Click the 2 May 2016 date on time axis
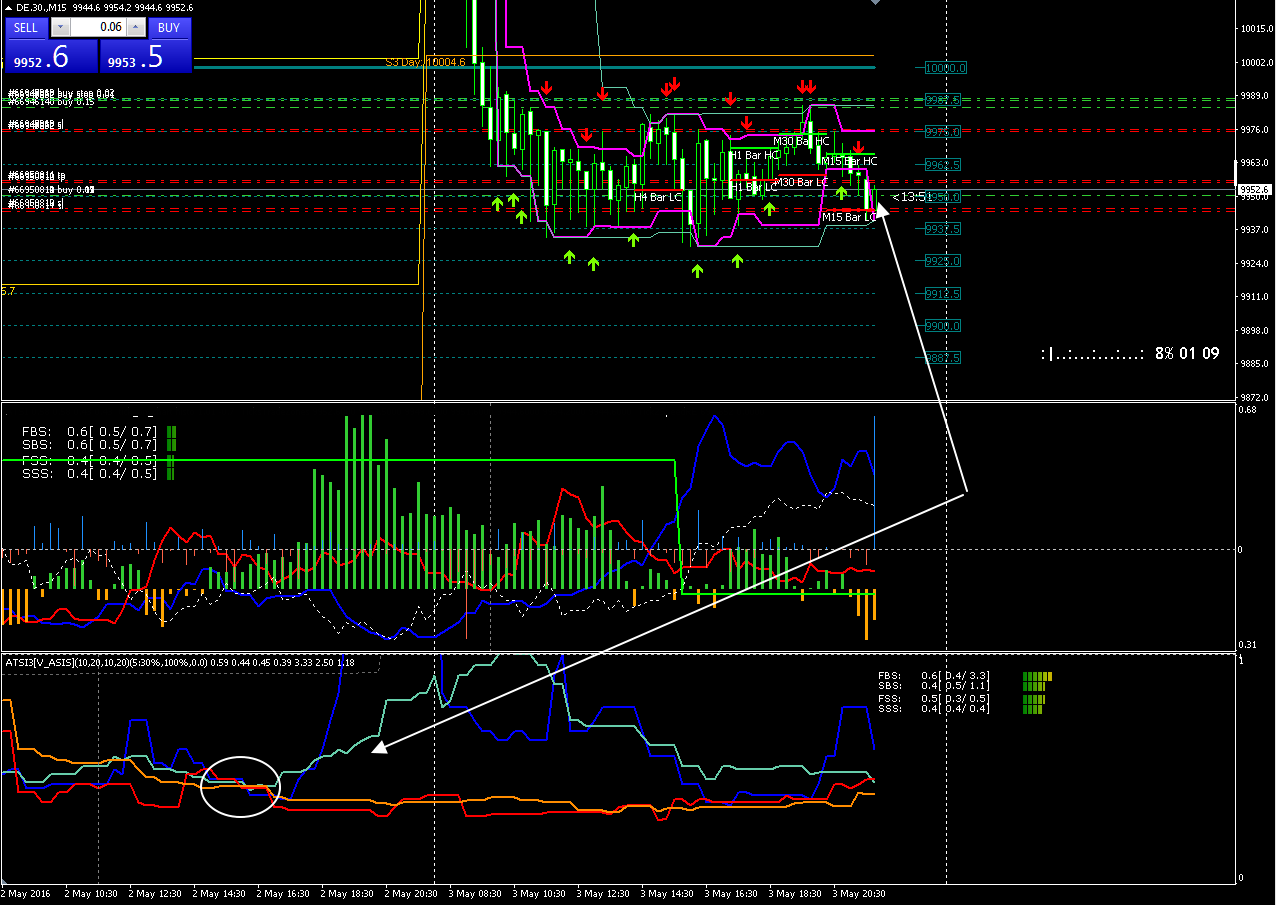Screen dimensions: 1277x905 pos(27,893)
